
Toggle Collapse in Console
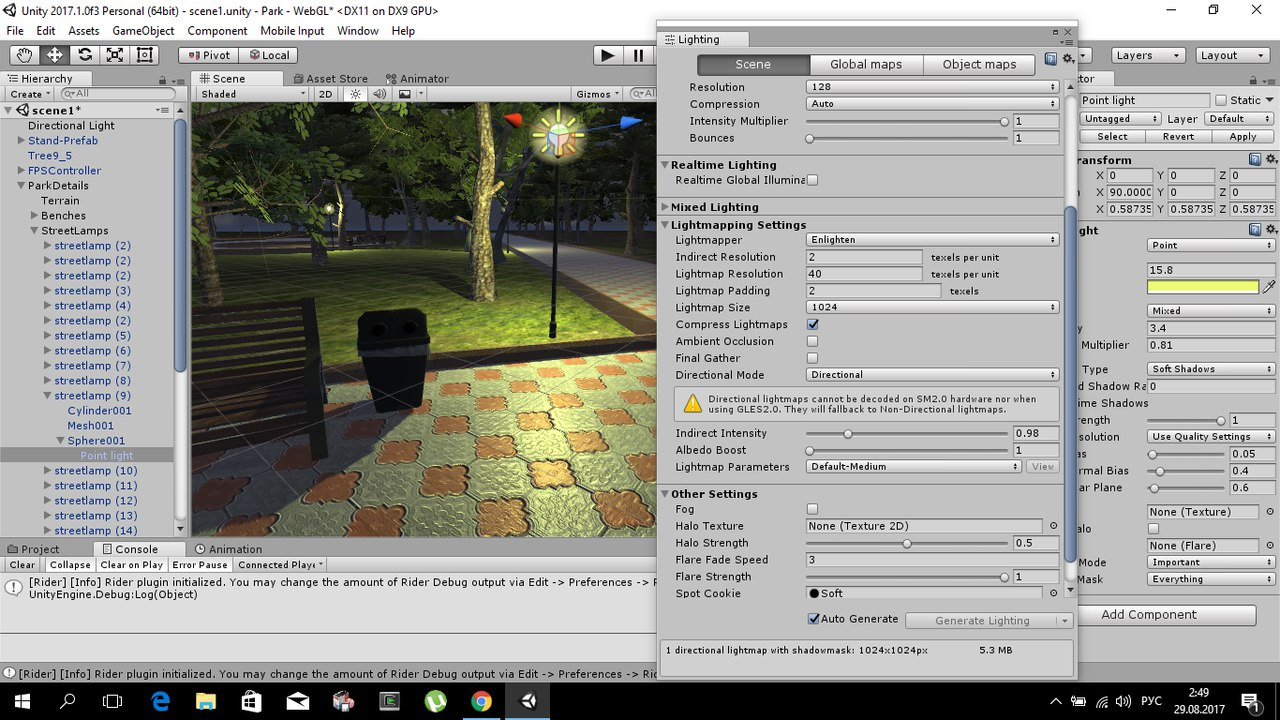tap(70, 565)
